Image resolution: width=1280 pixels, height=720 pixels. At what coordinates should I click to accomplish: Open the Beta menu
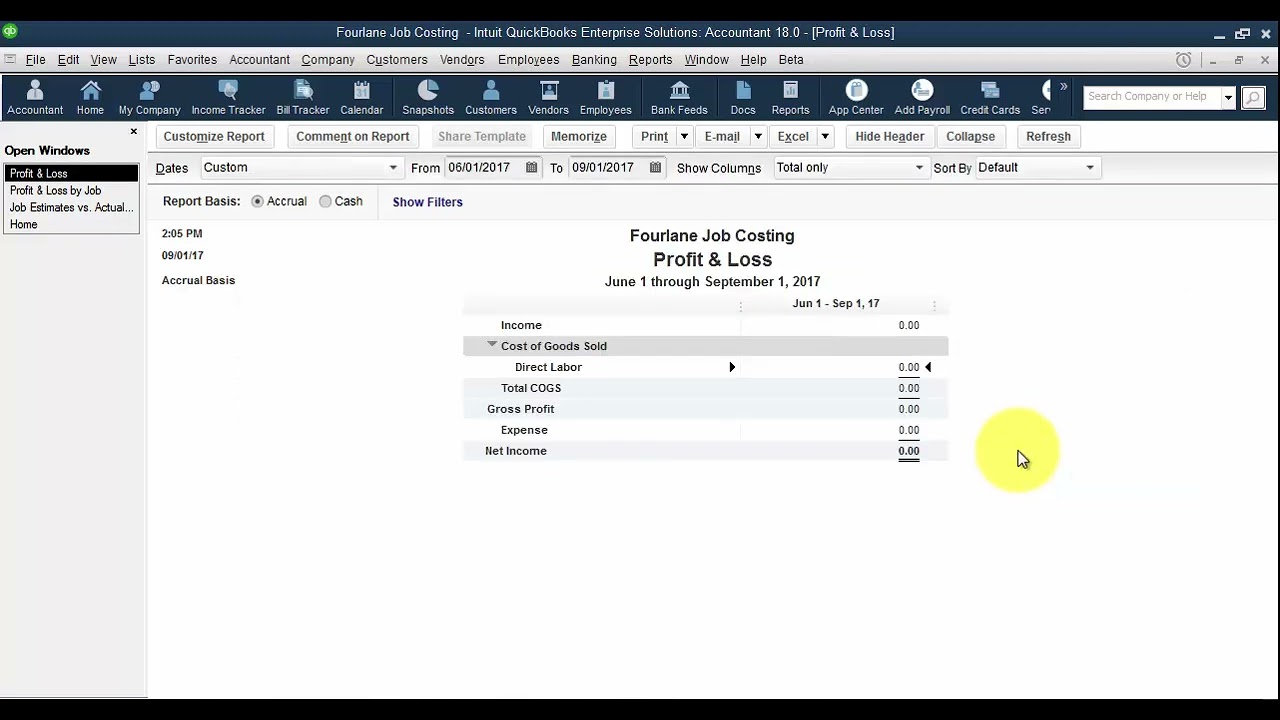click(x=791, y=60)
